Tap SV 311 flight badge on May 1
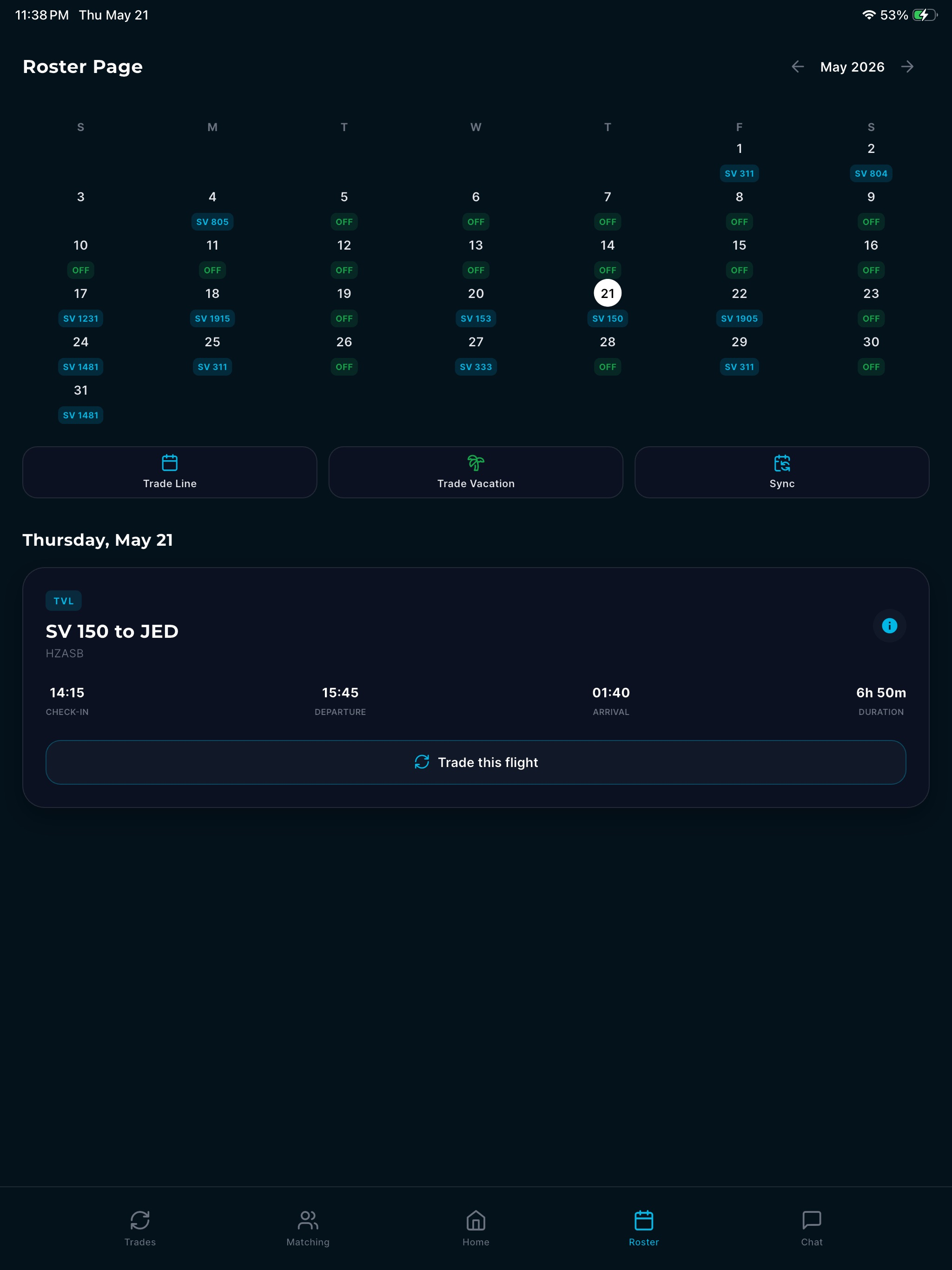 click(739, 173)
